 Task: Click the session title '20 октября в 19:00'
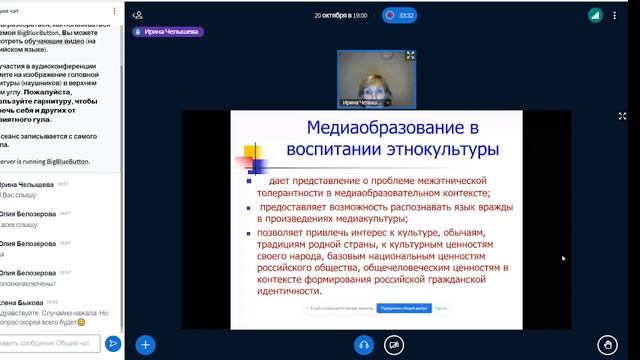[340, 16]
